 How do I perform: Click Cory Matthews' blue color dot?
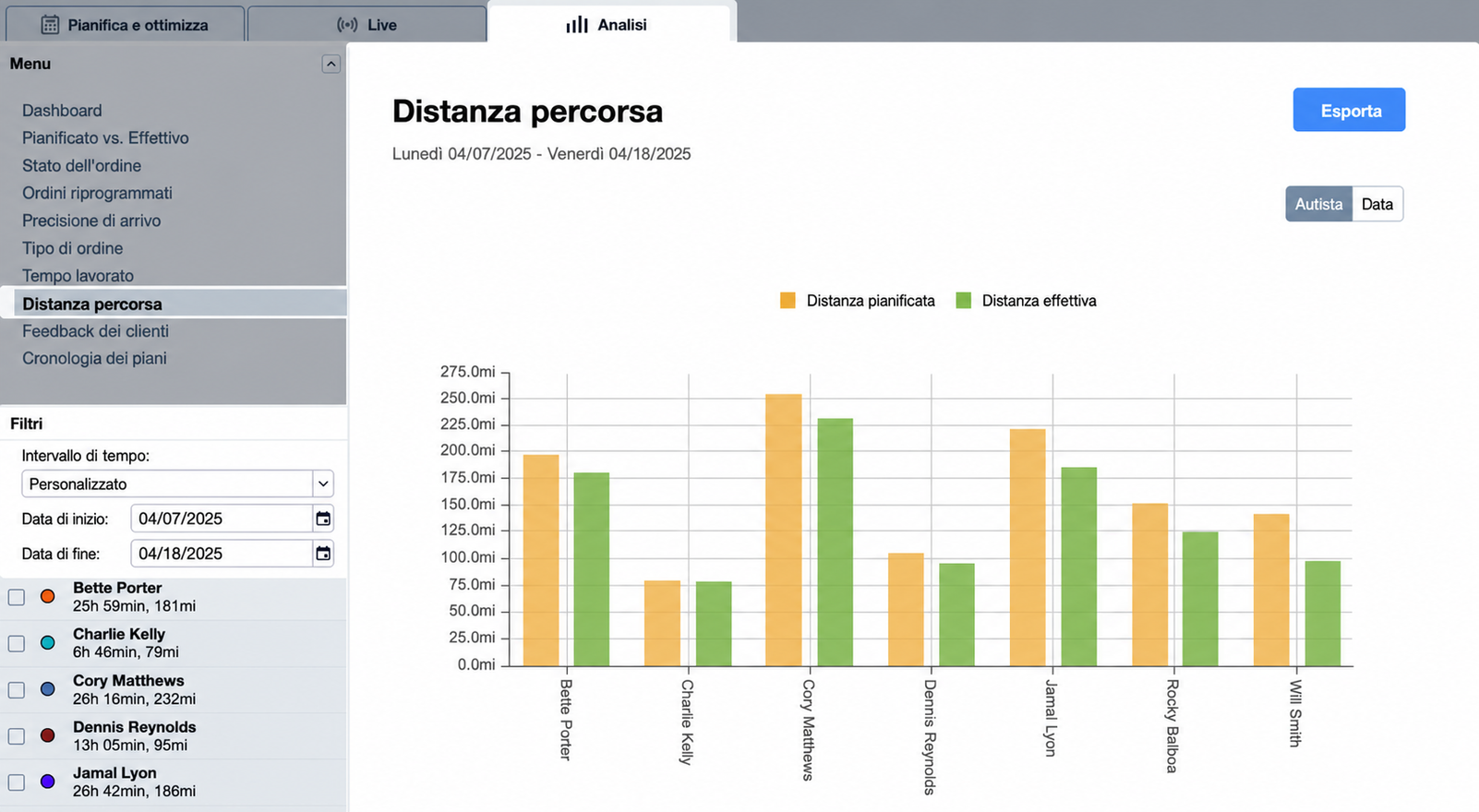48,688
